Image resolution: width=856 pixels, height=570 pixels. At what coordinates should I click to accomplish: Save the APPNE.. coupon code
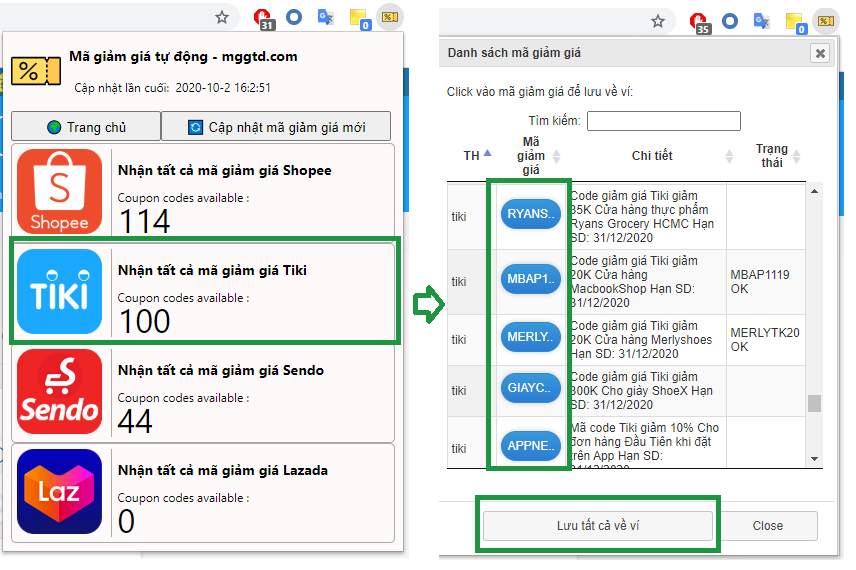coord(531,446)
